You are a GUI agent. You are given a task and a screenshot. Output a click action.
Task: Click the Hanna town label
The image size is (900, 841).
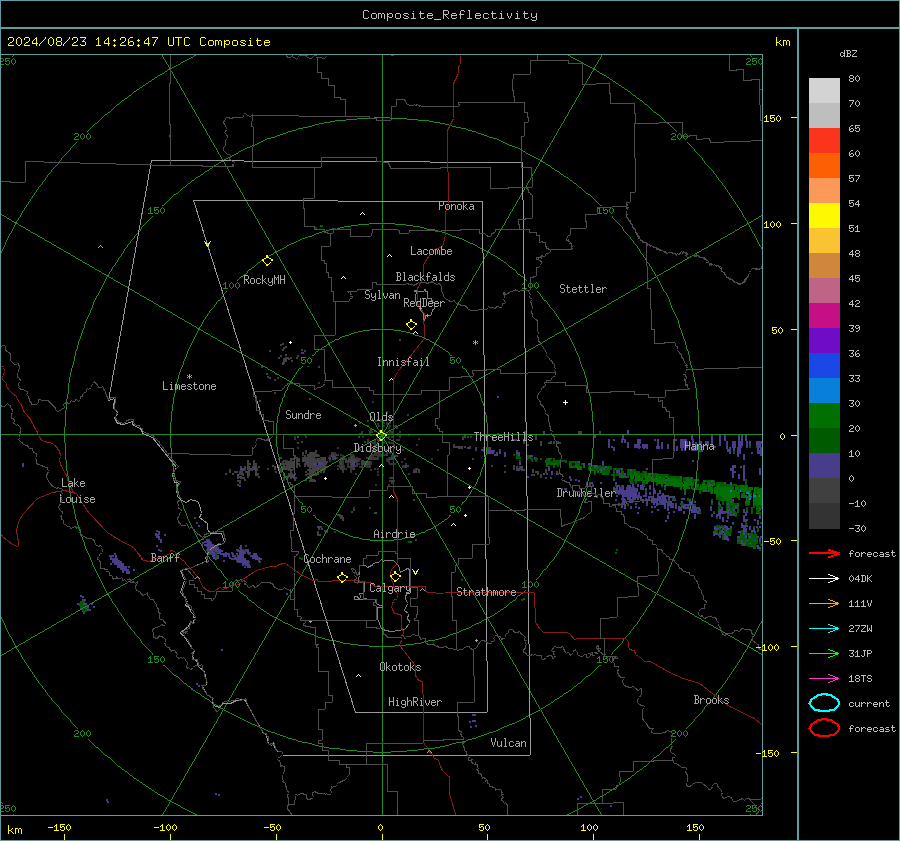pyautogui.click(x=699, y=446)
